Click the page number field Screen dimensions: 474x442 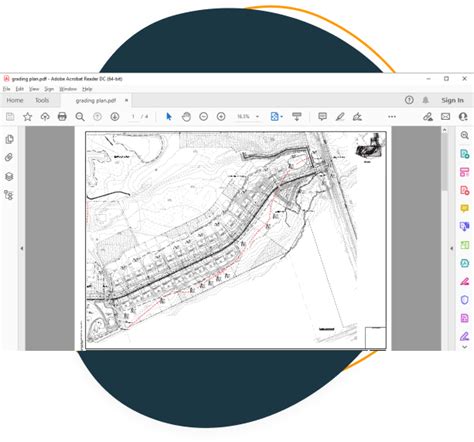click(133, 117)
